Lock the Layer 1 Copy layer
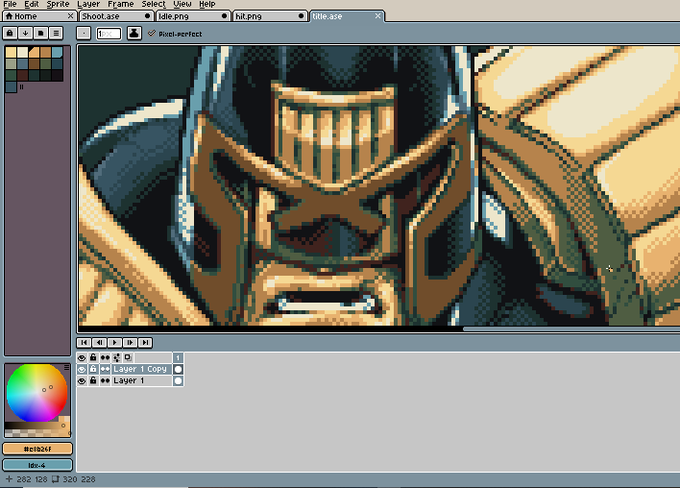This screenshot has height=488, width=680. [x=93, y=369]
